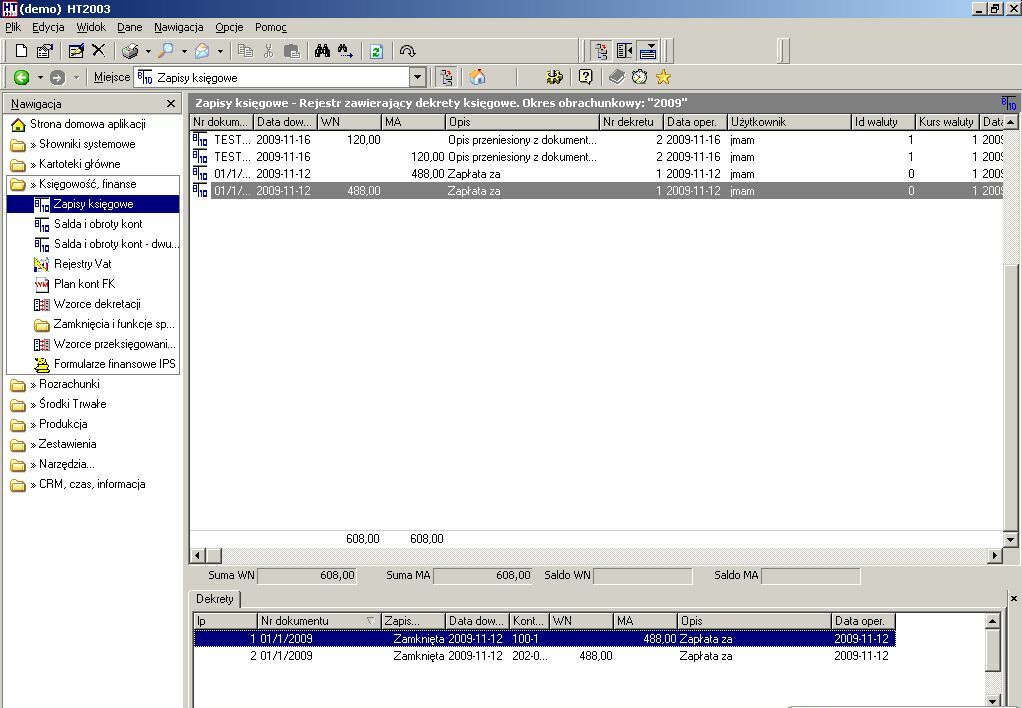Click the main grid horizontal scrollbar thumb
This screenshot has height=708, width=1022.
point(213,555)
